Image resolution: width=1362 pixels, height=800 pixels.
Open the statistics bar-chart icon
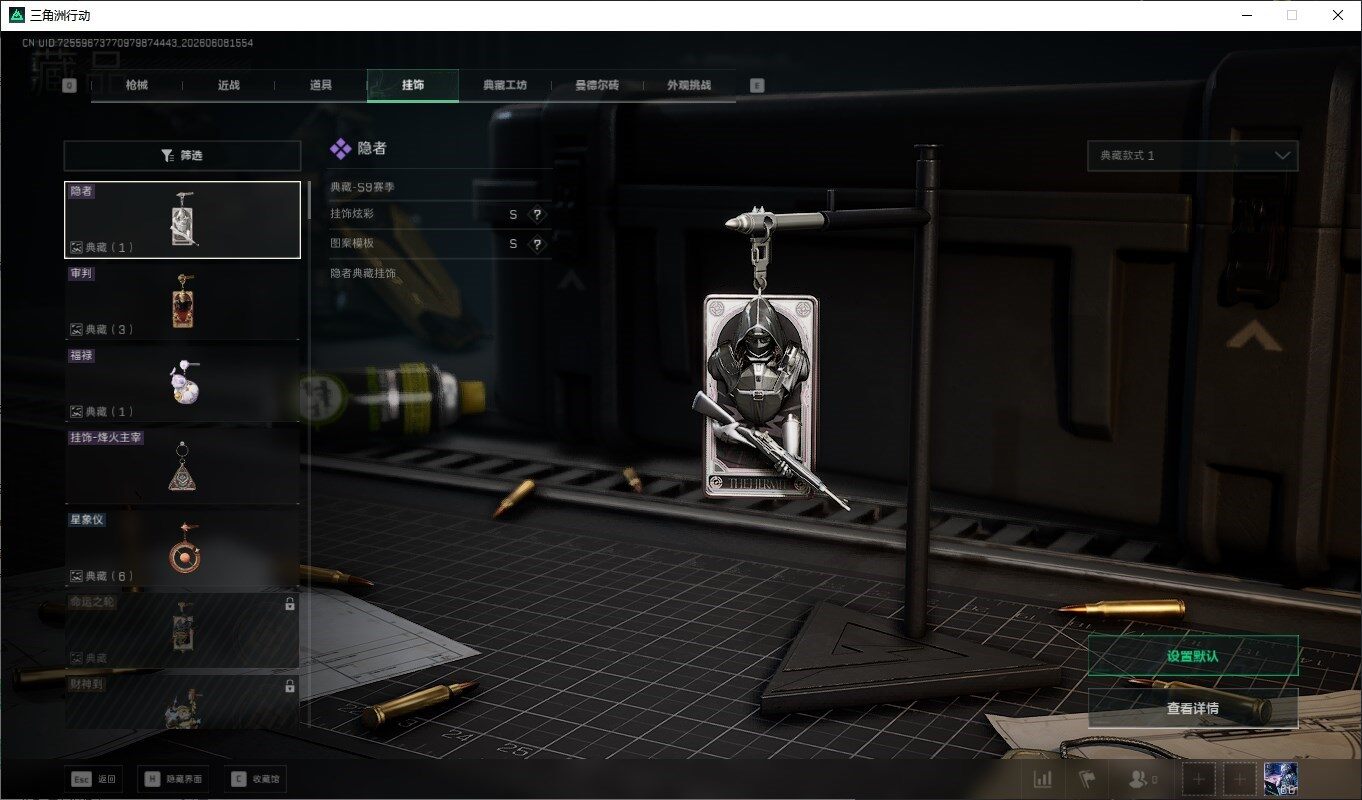click(x=1042, y=779)
